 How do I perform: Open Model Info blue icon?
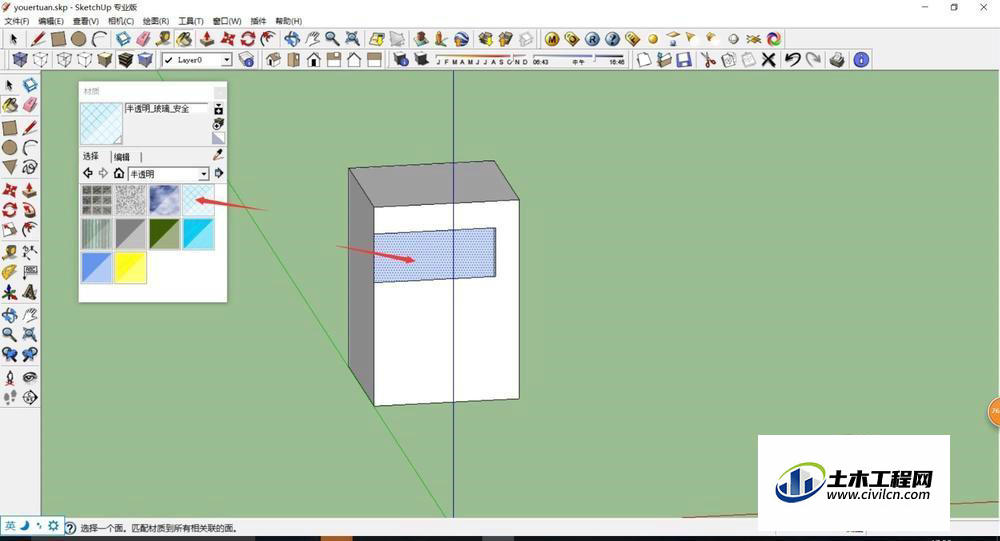[861, 60]
